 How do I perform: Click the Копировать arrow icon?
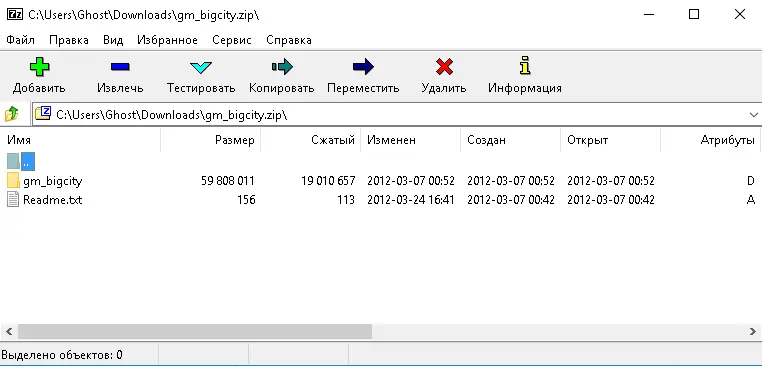coord(282,67)
